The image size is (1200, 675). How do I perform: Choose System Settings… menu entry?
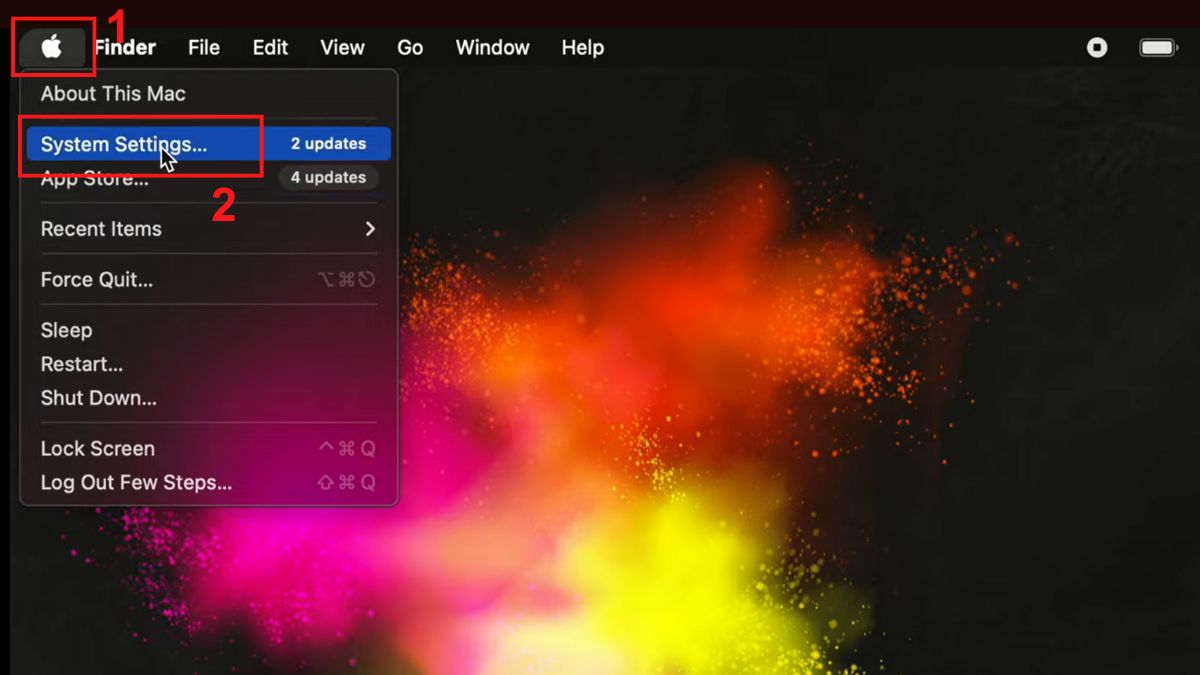(209, 144)
